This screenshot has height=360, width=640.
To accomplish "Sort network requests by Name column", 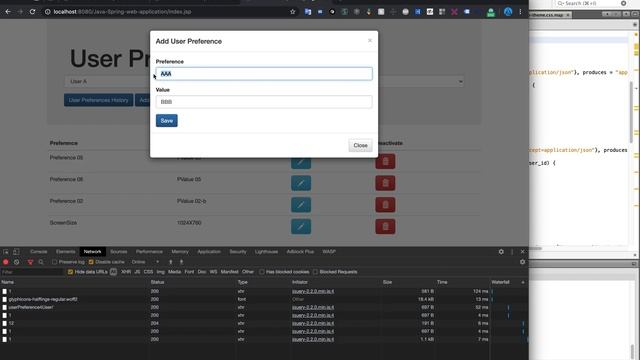I will coord(8,282).
